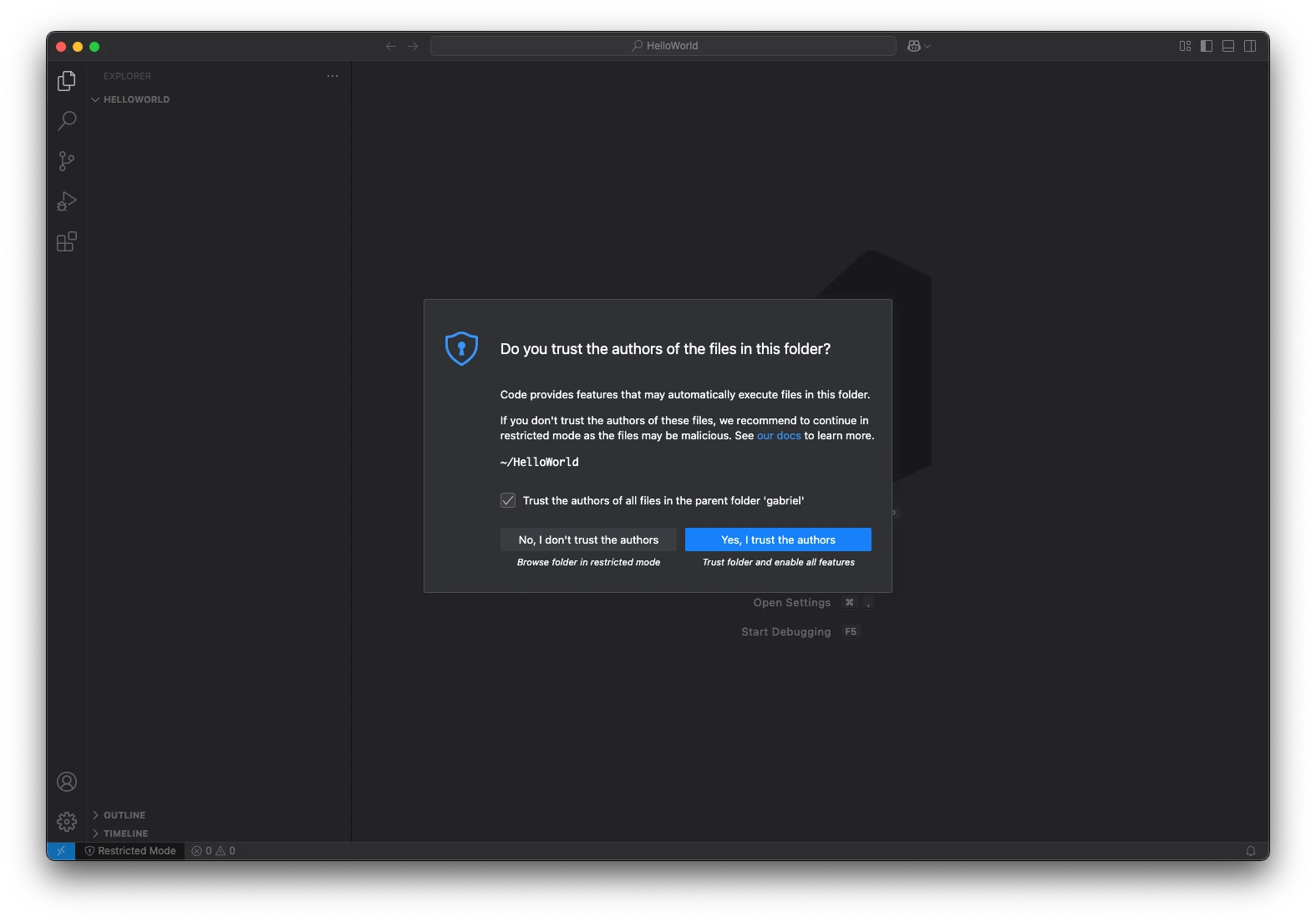
Task: Open Explorer views and more actions menu
Action: 333,76
